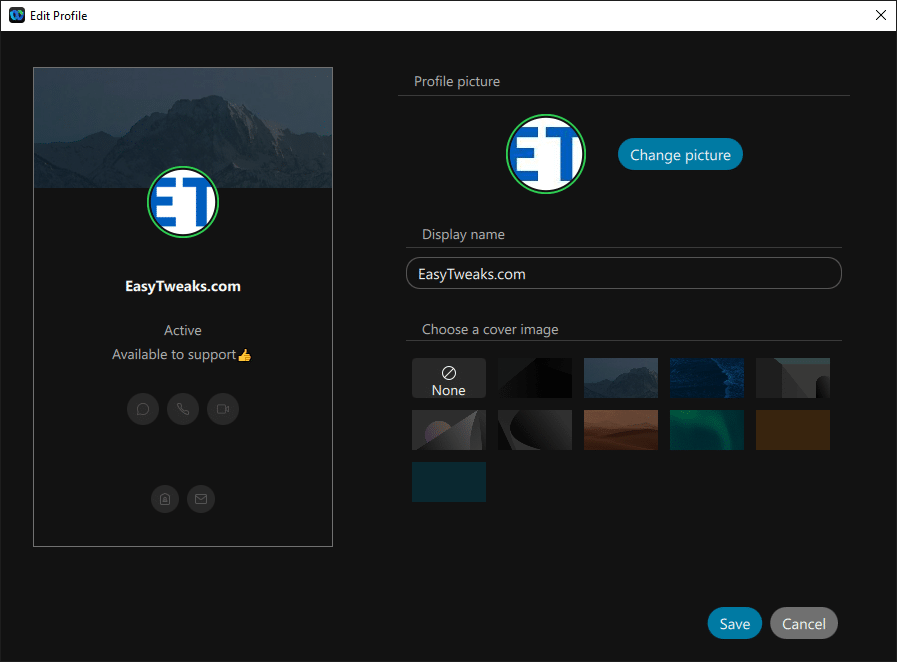Image resolution: width=897 pixels, height=662 pixels.
Task: Close the Edit Profile window
Action: point(881,15)
